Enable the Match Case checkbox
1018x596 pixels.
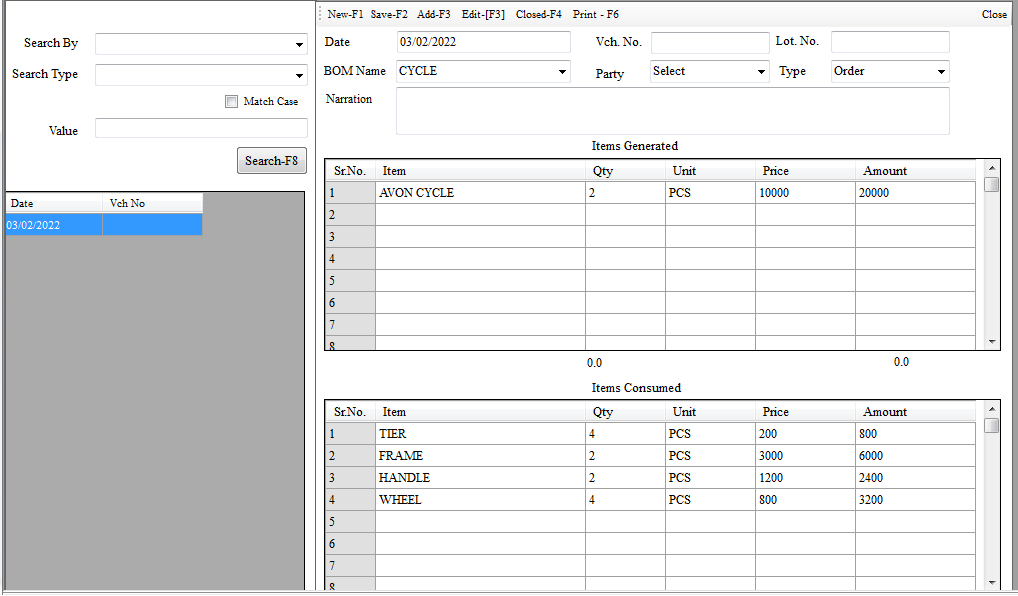(232, 101)
